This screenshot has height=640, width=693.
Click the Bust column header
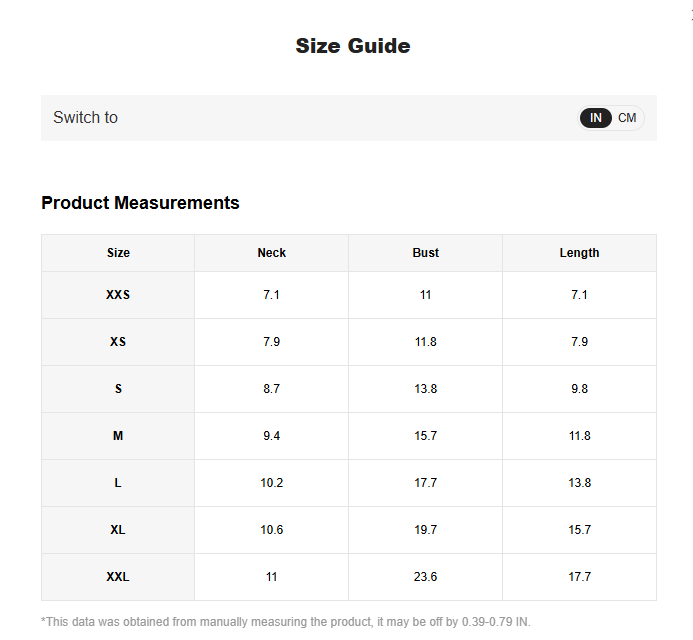pos(426,253)
